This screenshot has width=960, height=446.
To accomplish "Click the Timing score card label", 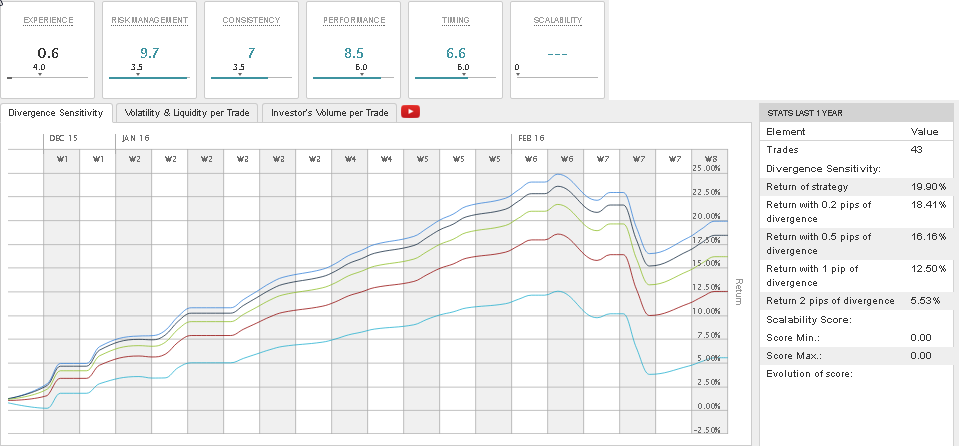I will click(x=455, y=21).
